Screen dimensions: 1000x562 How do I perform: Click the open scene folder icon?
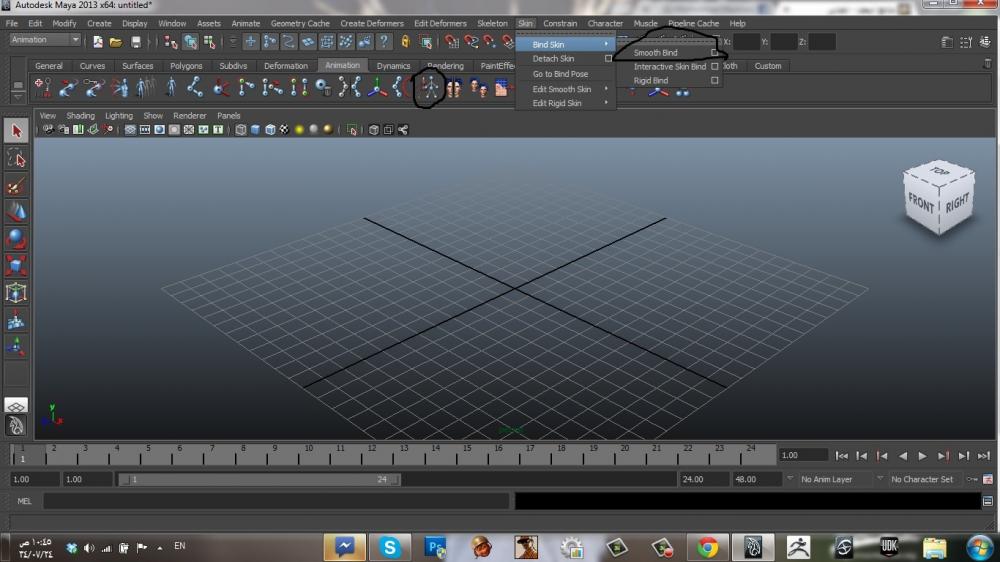tap(116, 42)
